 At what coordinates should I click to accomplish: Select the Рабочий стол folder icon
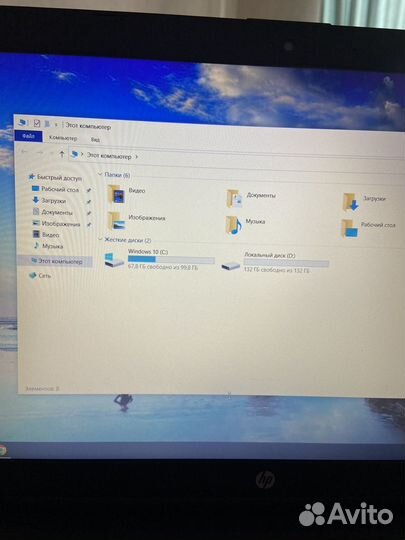(x=349, y=228)
